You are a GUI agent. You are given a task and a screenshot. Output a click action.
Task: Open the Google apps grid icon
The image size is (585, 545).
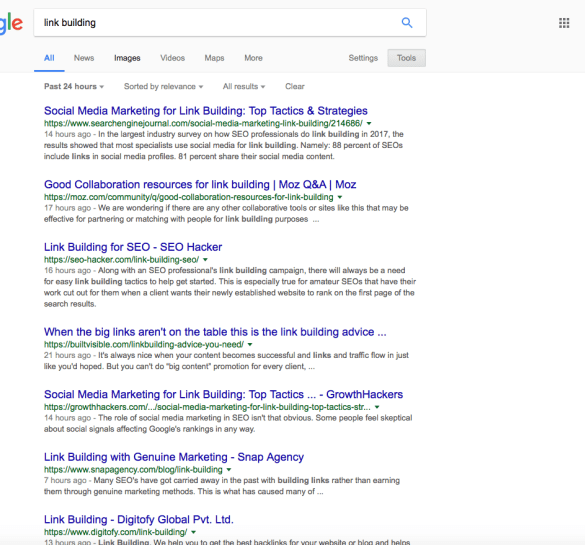(564, 23)
